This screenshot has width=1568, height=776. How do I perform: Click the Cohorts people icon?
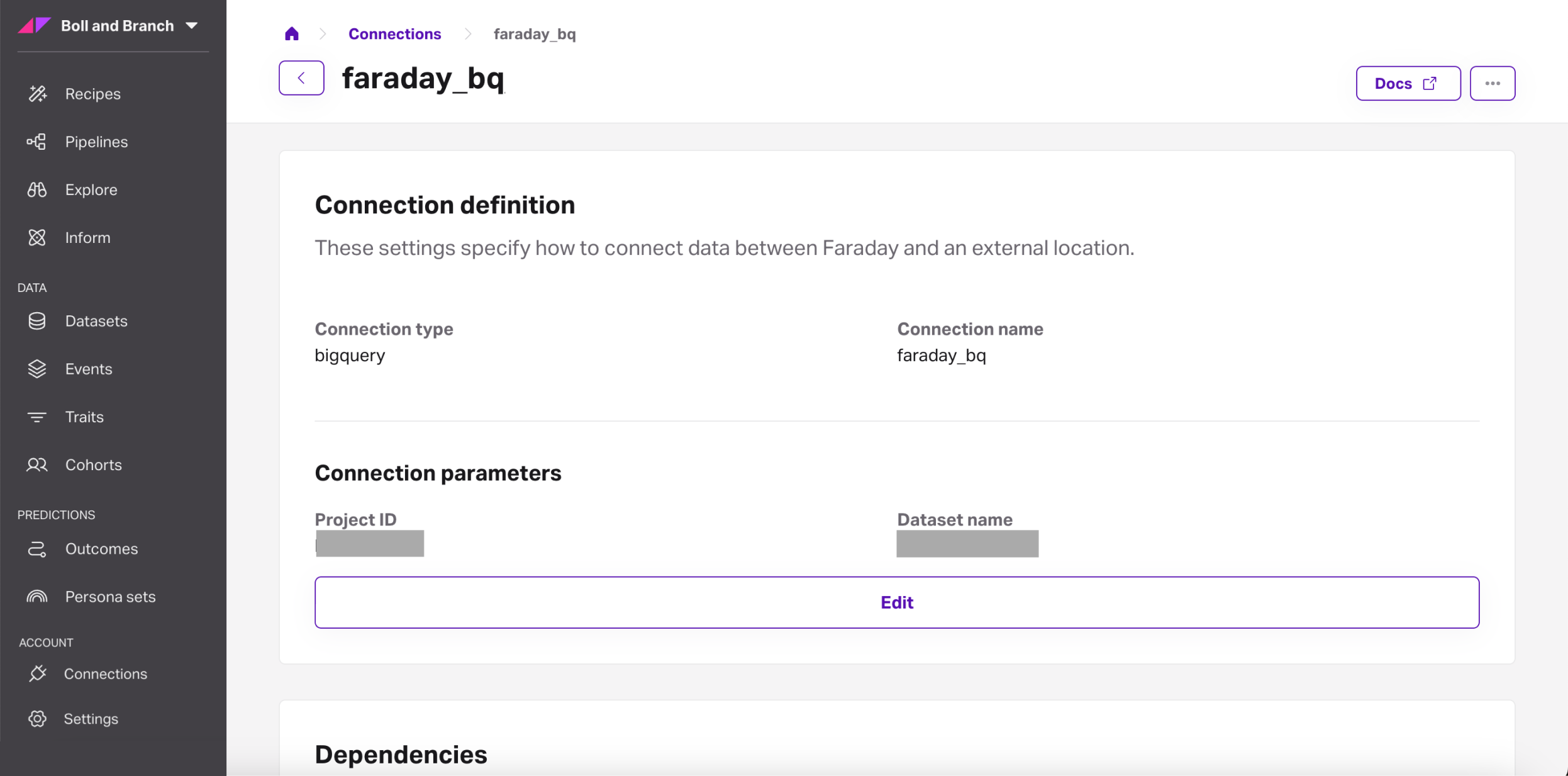[x=37, y=464]
